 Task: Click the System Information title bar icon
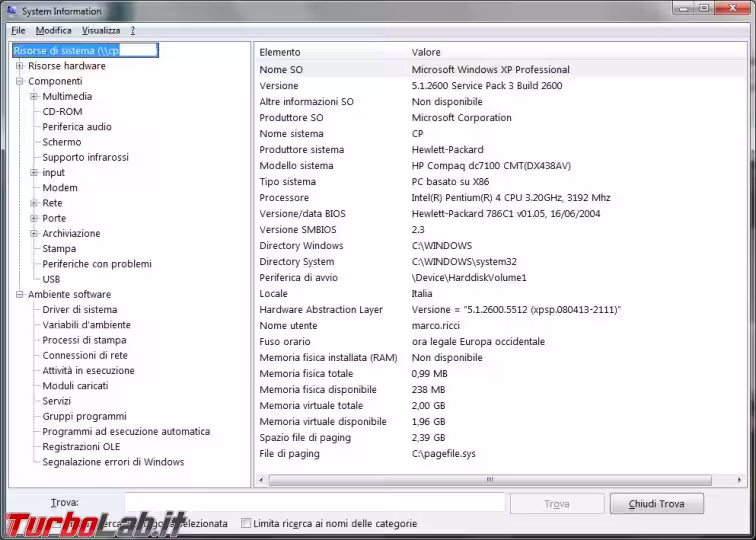[11, 10]
